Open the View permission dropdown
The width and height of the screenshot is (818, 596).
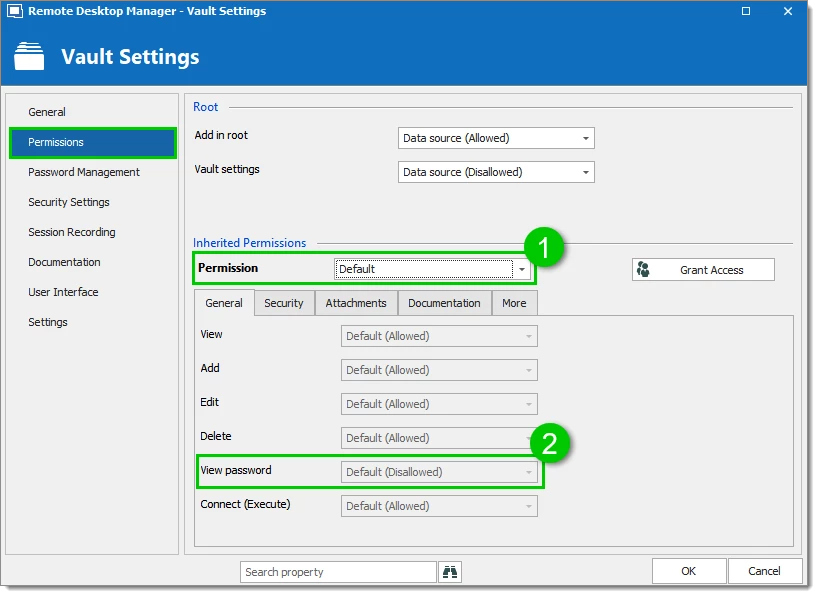tap(439, 336)
